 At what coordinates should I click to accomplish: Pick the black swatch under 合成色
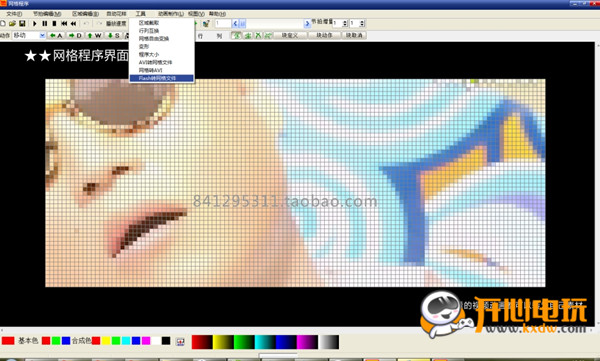pos(166,341)
